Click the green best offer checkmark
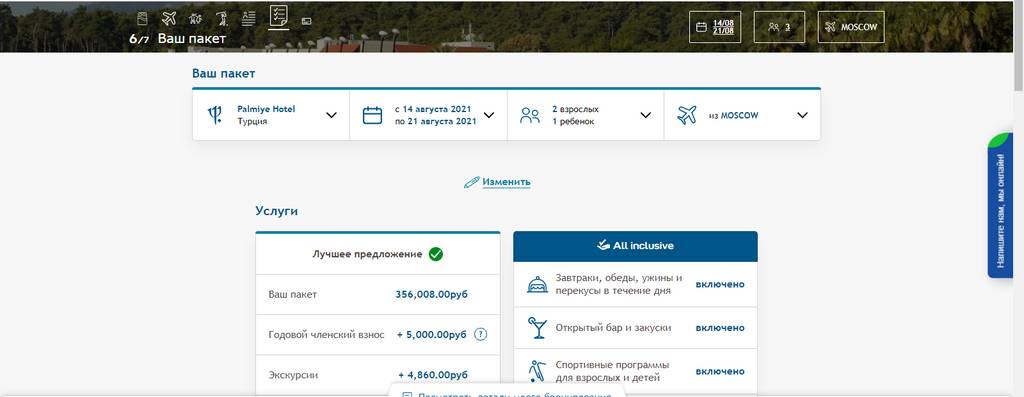Viewport: 1024px width, 397px height. [x=436, y=254]
